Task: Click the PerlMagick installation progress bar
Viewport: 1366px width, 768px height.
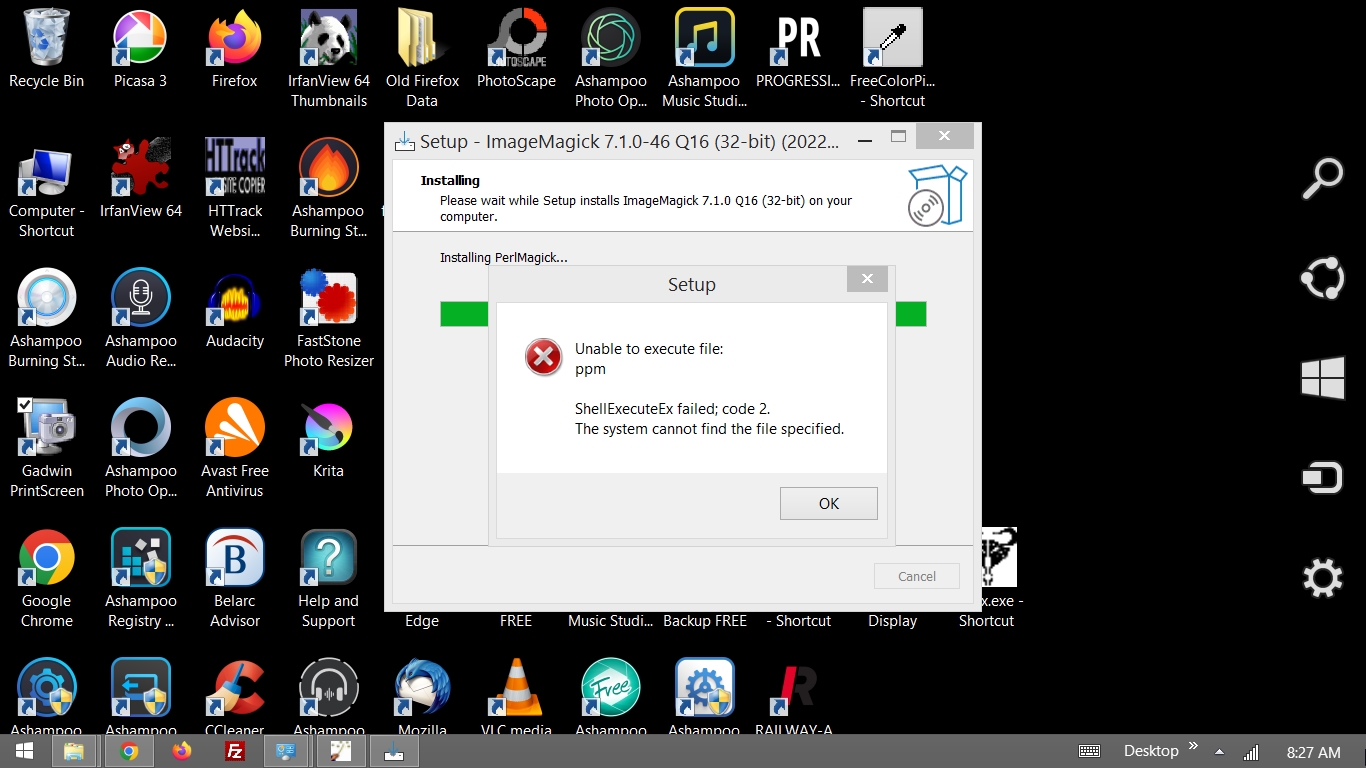Action: tap(463, 313)
